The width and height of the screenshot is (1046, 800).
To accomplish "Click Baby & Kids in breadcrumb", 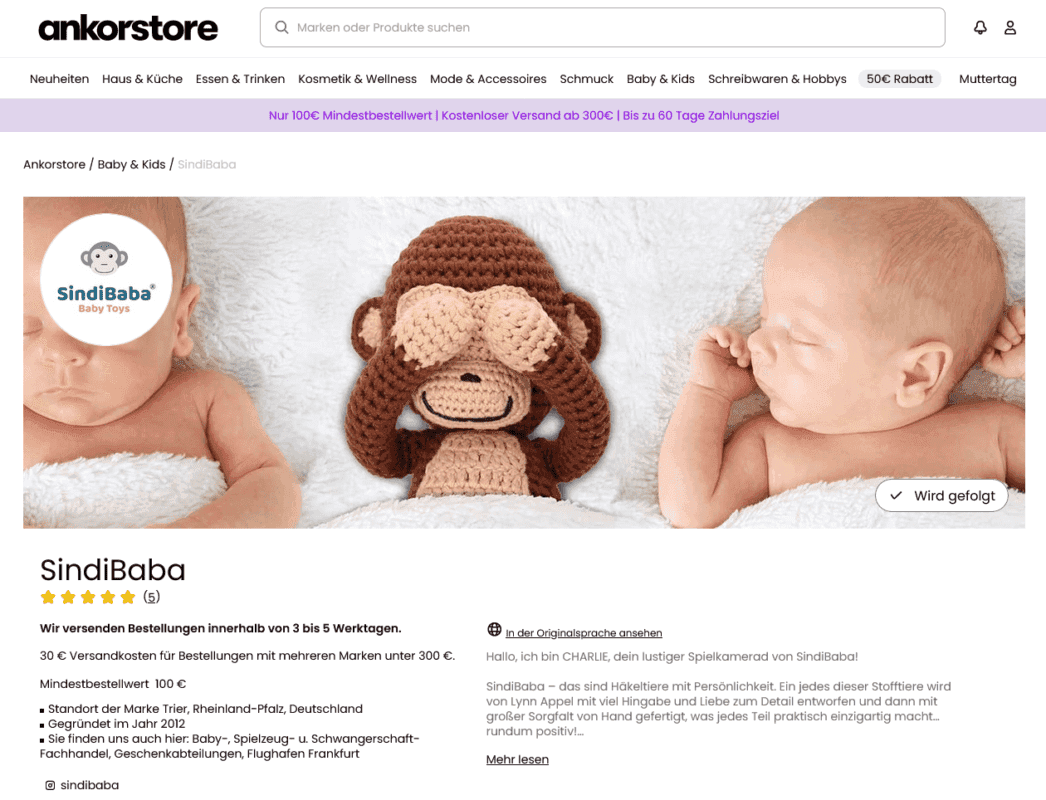I will pos(131,164).
